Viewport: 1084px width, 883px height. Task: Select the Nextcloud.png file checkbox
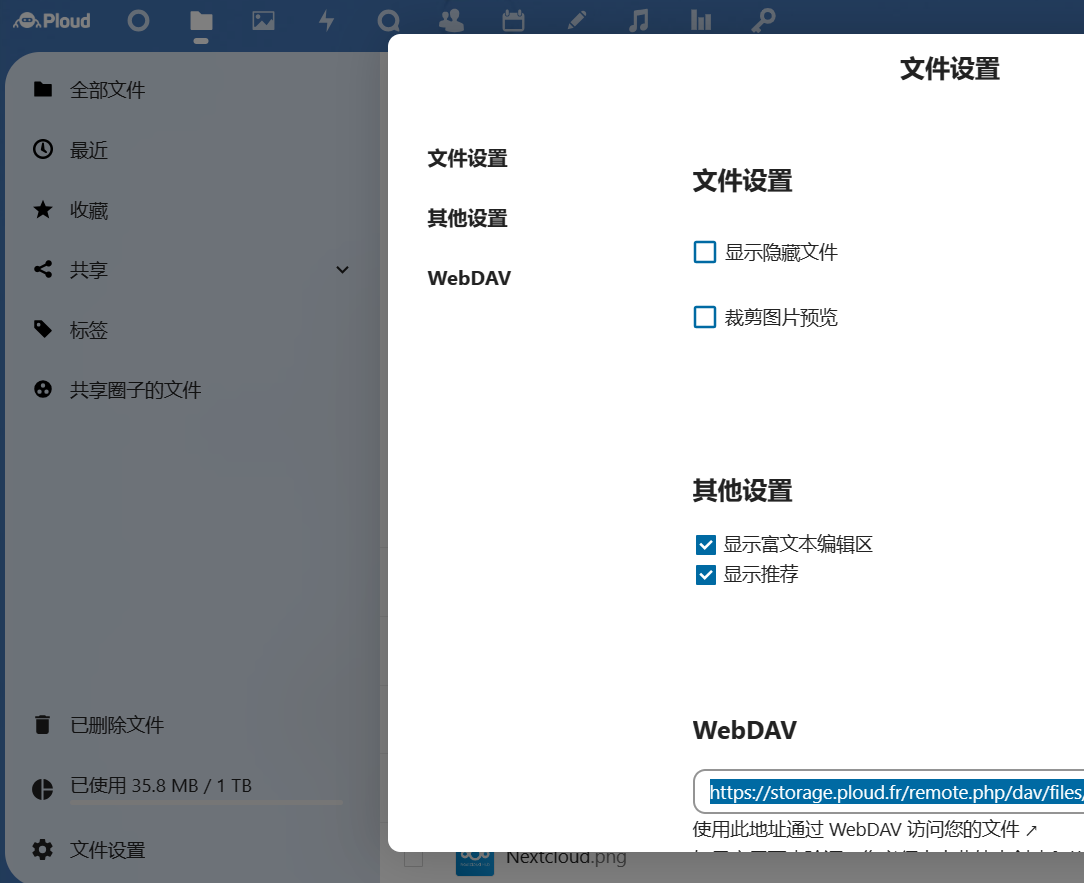click(413, 858)
